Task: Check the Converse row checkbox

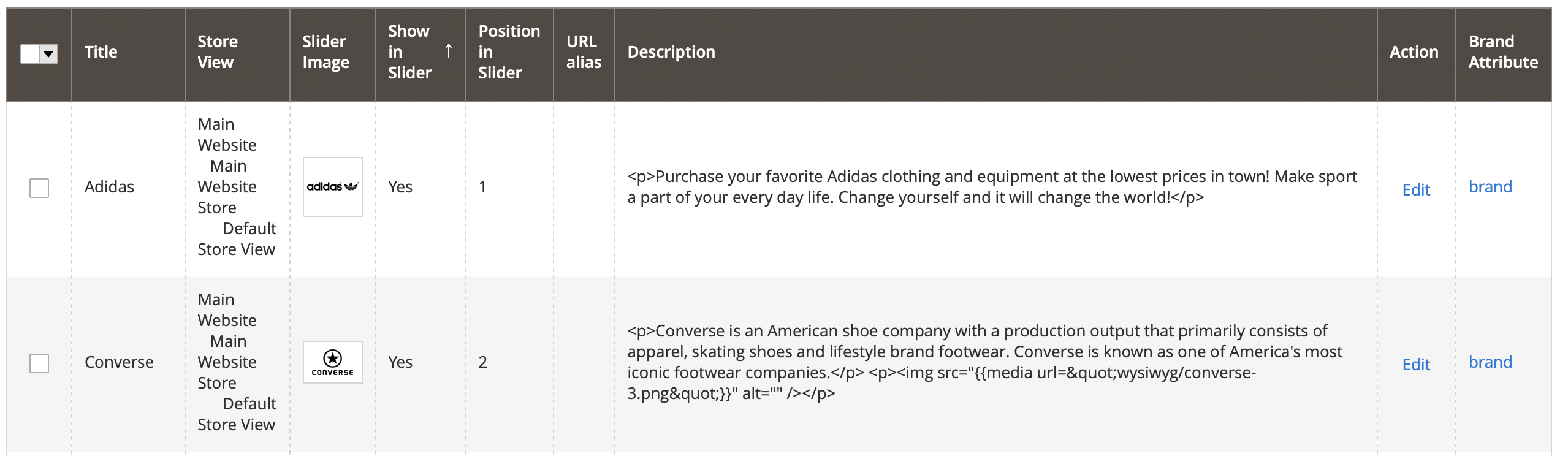Action: point(39,363)
